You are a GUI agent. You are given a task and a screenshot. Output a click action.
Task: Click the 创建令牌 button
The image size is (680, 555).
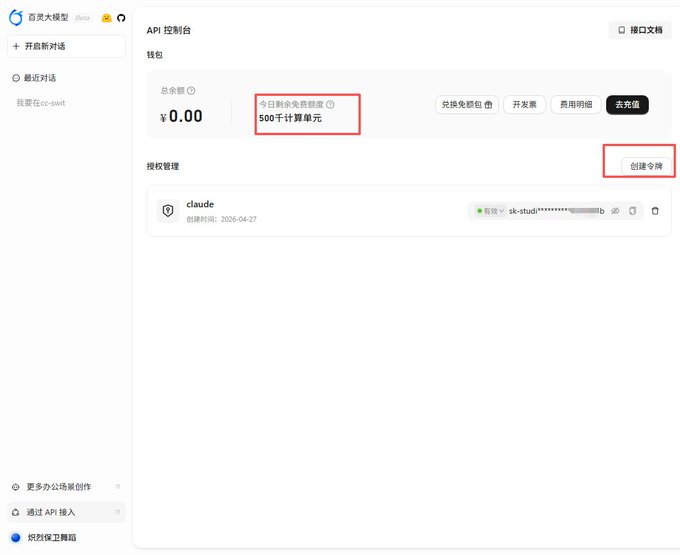tap(646, 166)
